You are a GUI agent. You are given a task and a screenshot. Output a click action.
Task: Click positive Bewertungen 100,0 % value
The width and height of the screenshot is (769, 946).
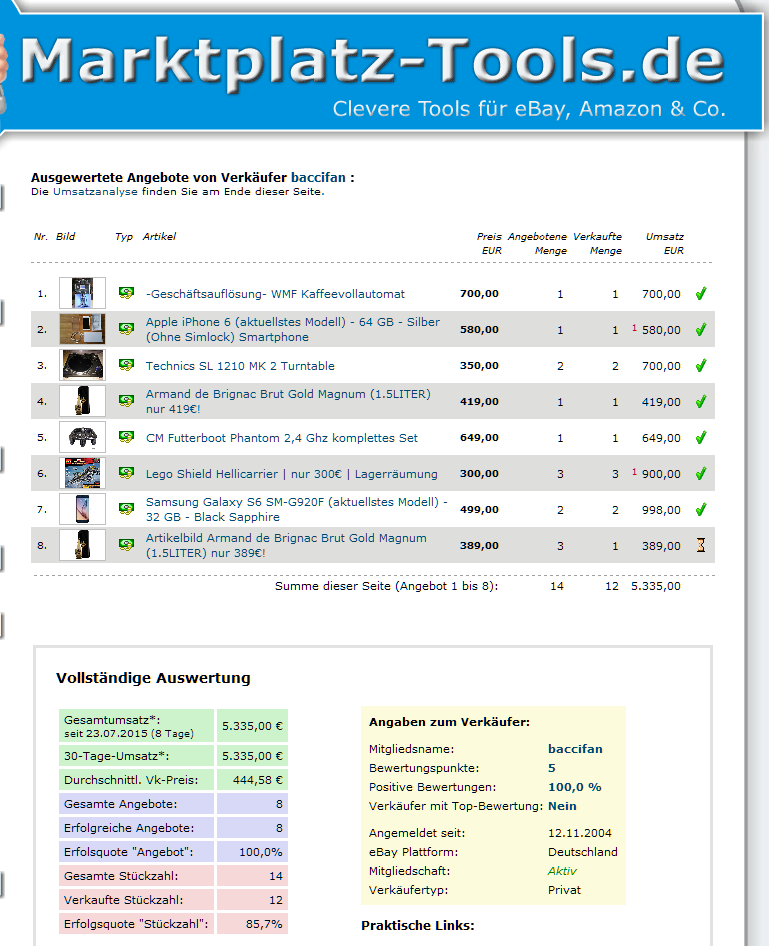[574, 787]
